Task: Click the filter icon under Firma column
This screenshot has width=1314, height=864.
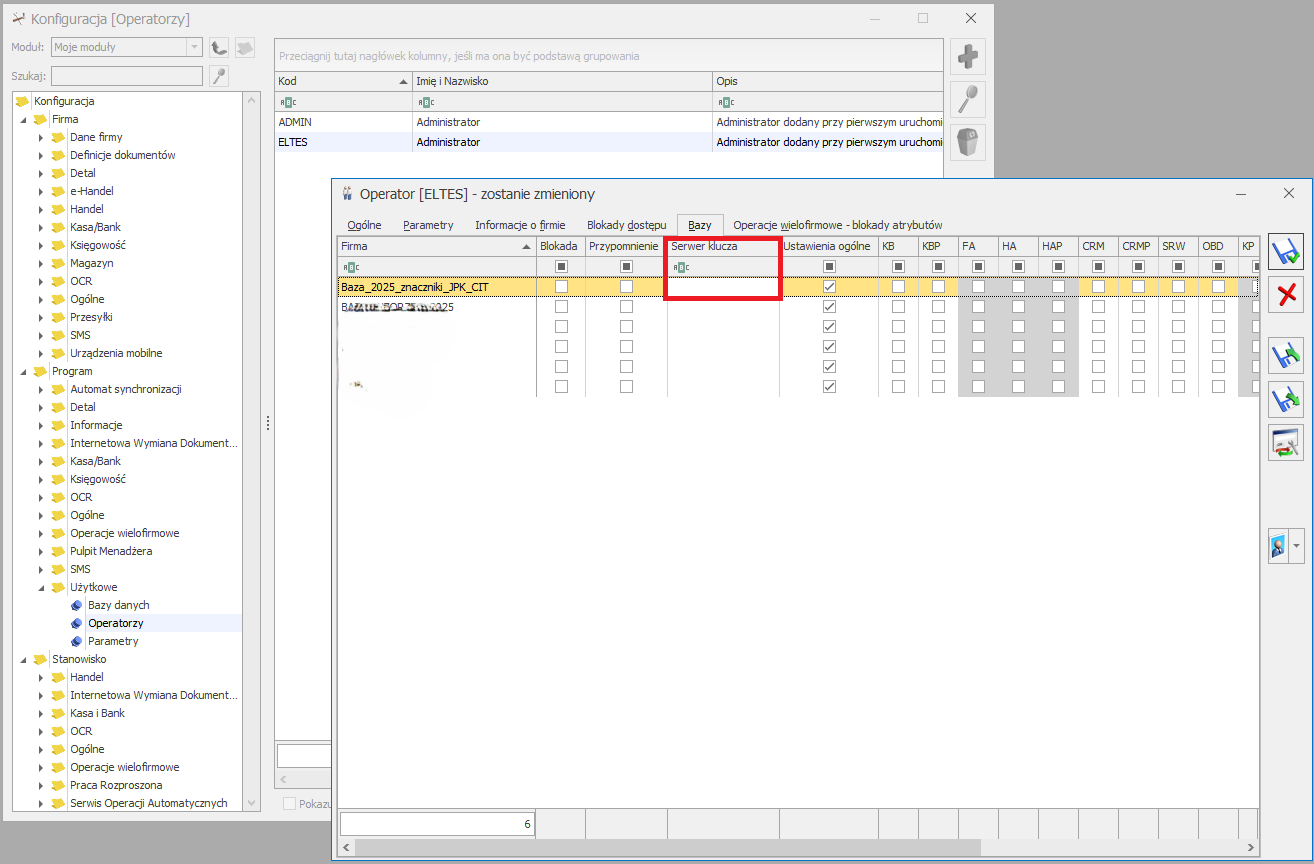Action: [350, 267]
